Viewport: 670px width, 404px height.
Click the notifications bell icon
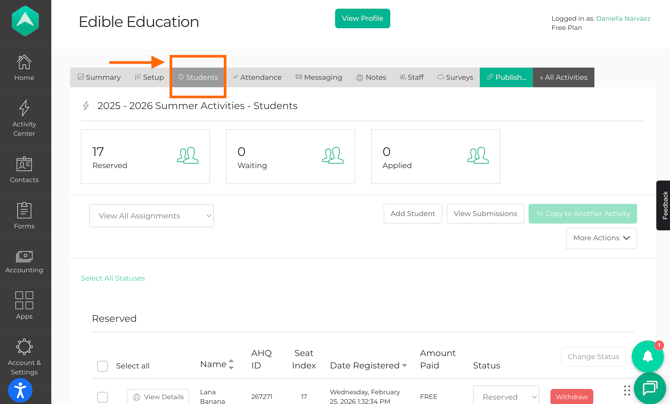tap(647, 356)
